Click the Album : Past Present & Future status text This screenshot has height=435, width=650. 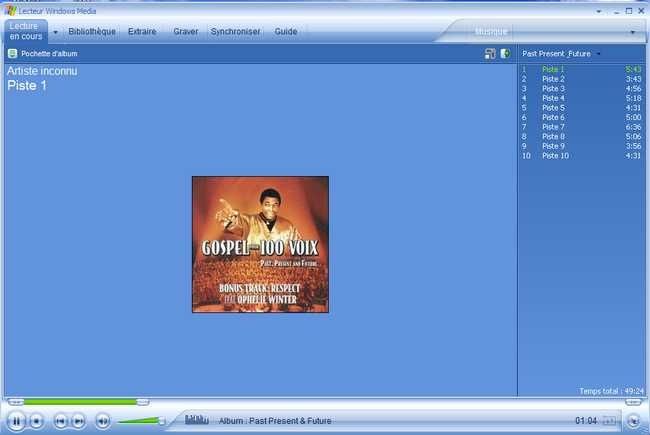[275, 421]
